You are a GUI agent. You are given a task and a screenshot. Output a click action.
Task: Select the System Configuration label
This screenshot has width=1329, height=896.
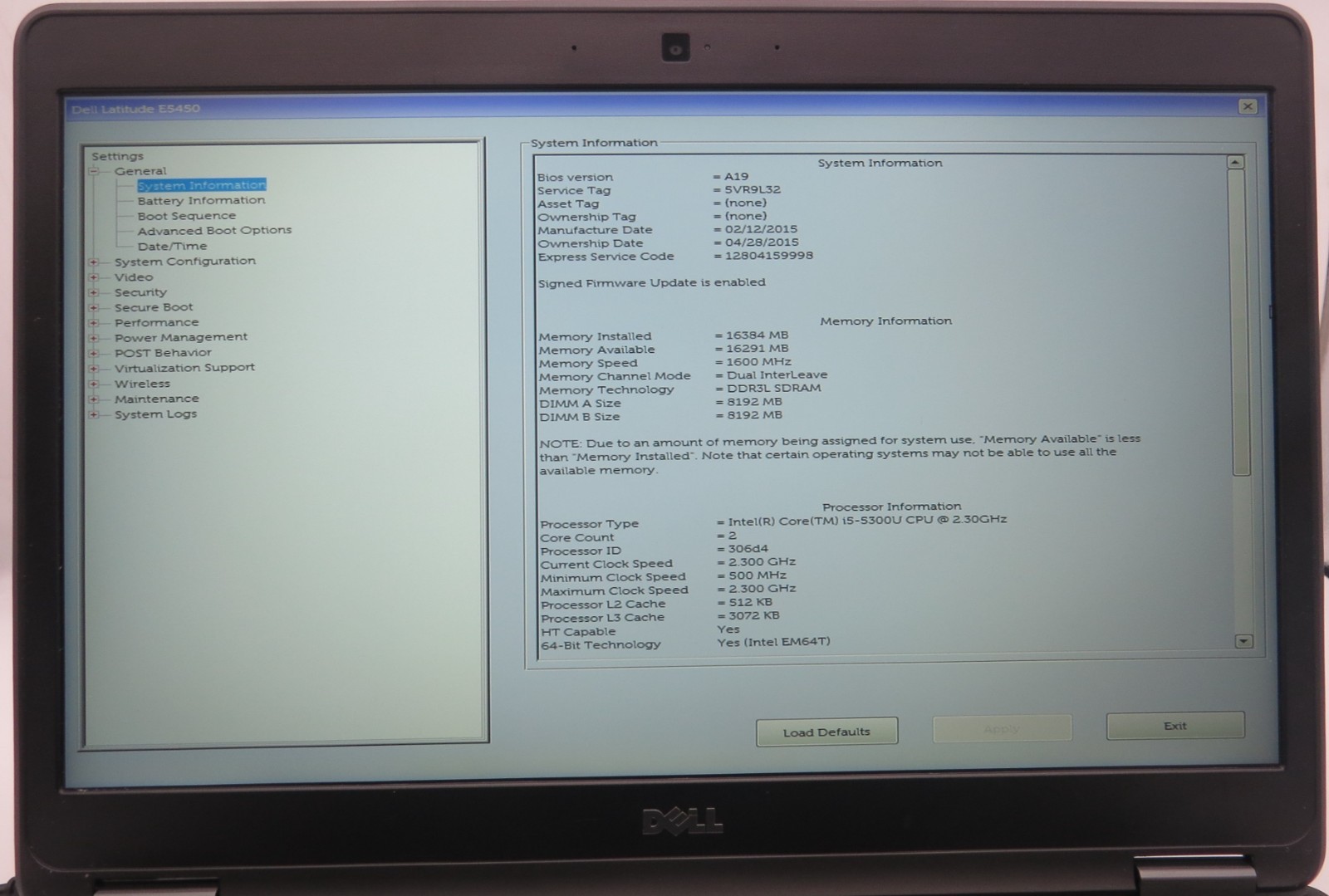185,261
